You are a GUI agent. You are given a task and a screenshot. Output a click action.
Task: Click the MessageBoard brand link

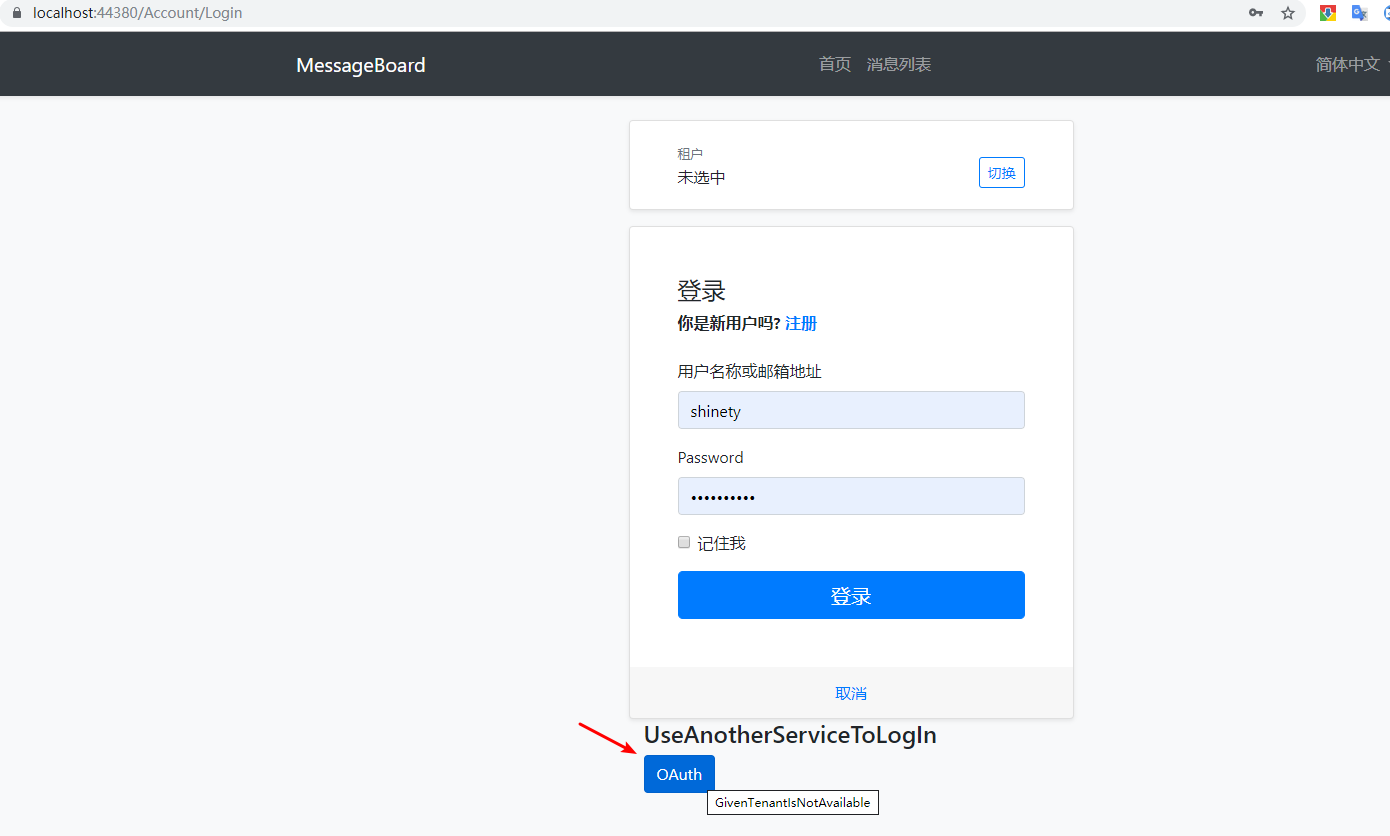361,65
